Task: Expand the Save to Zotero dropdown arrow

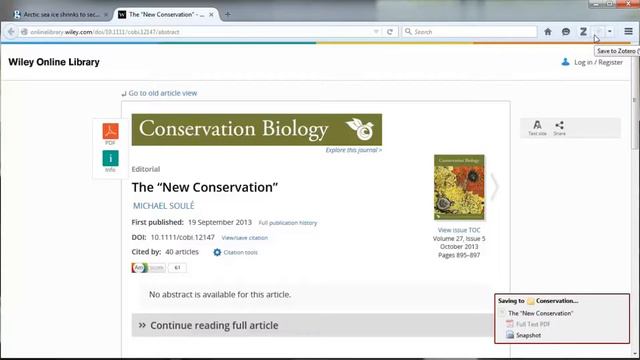Action: [609, 31]
